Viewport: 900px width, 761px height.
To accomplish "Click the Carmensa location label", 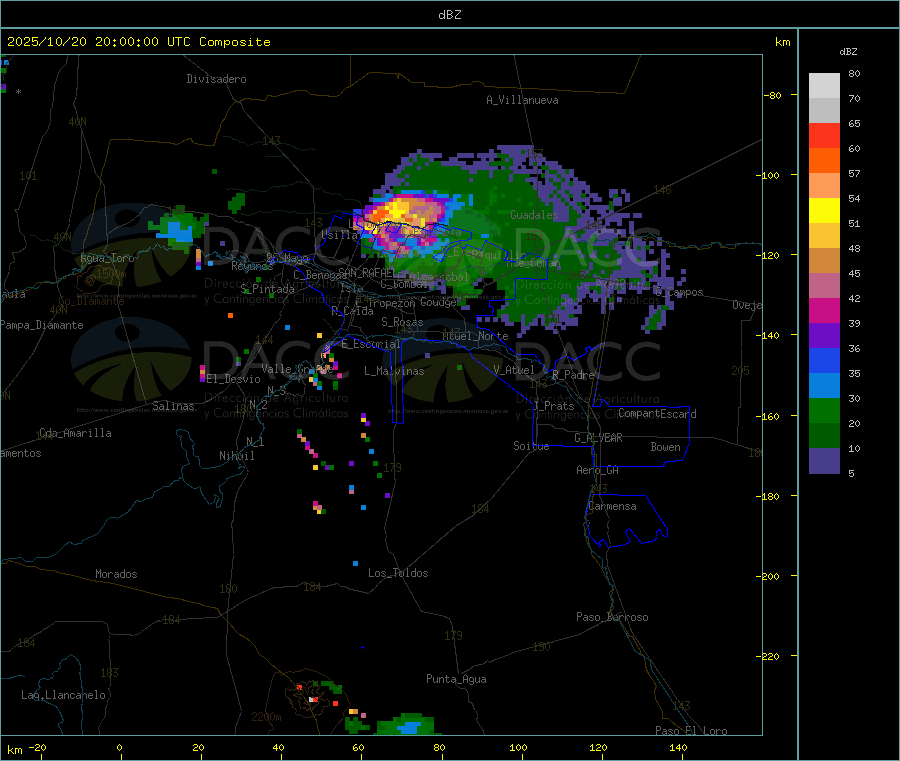I will coord(612,506).
